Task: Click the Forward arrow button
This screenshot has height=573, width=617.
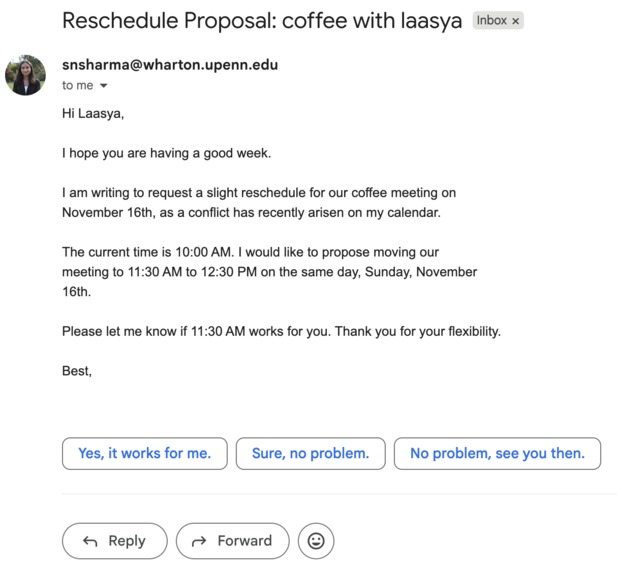Action: click(233, 541)
